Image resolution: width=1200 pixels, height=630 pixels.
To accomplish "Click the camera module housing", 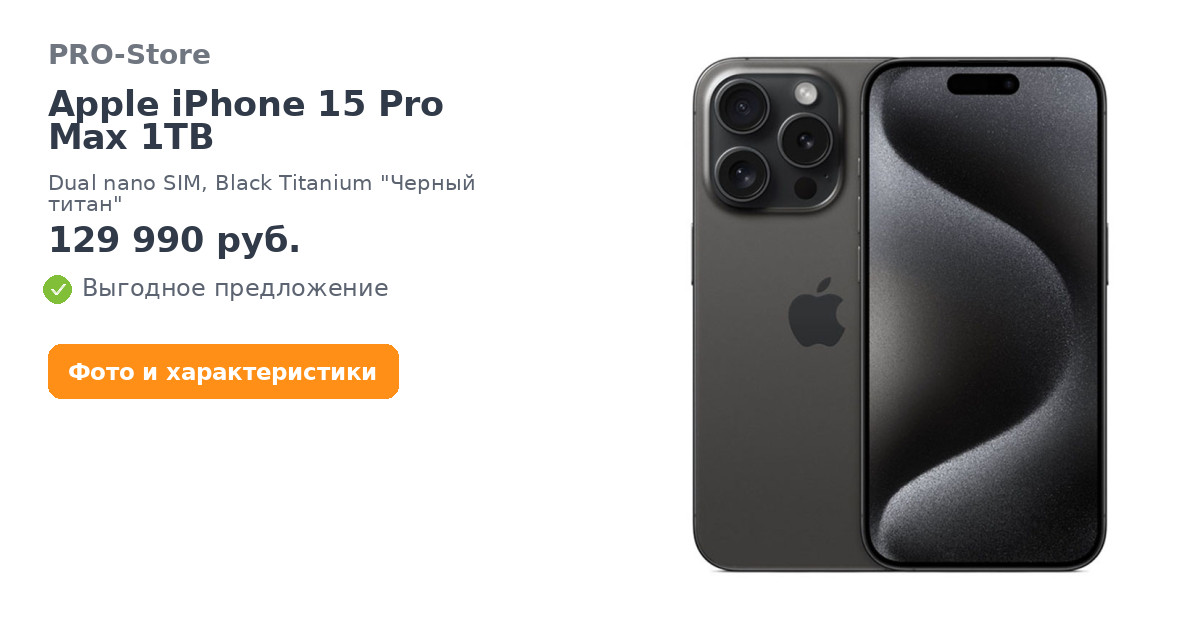I will pyautogui.click(x=773, y=140).
